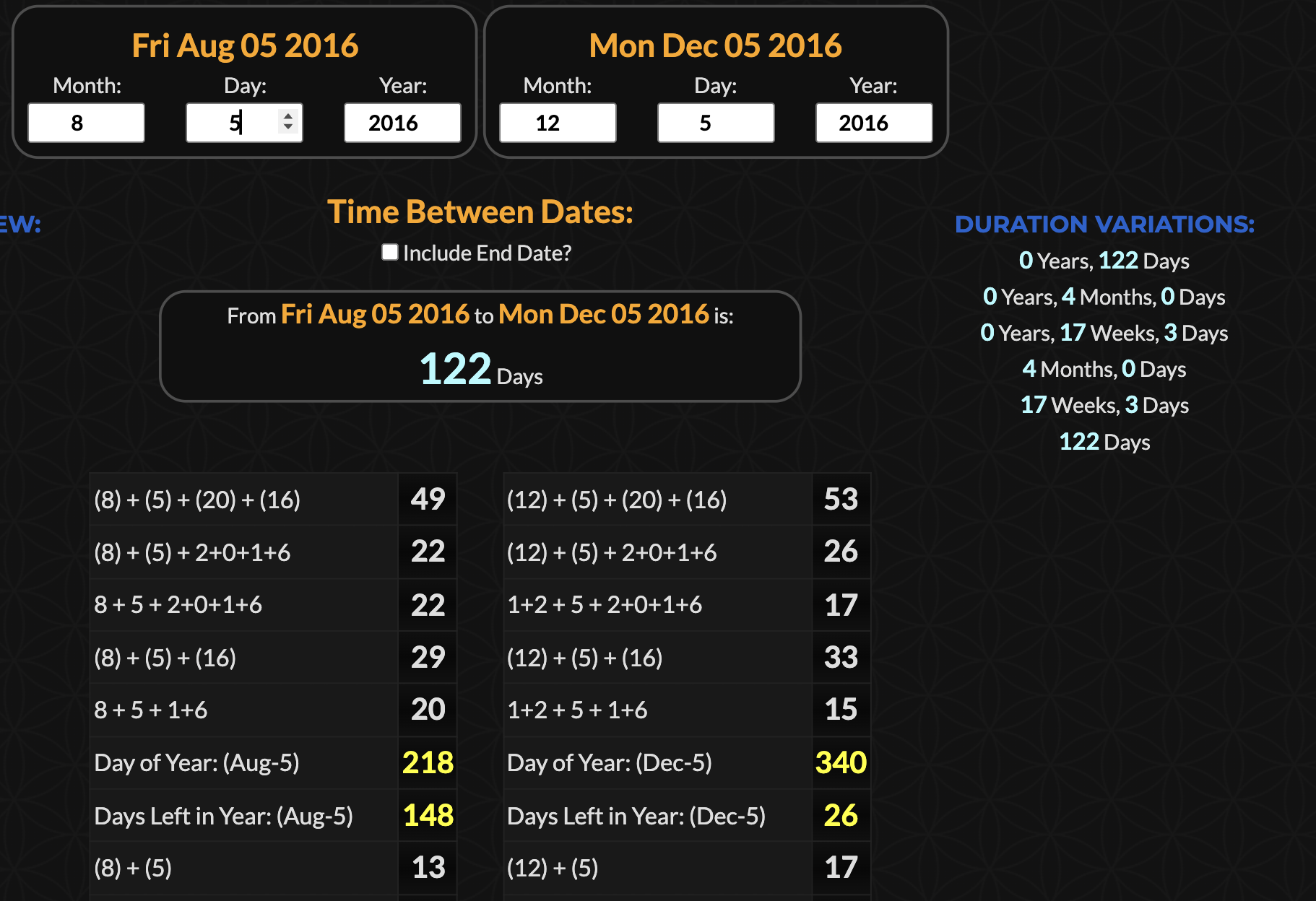Decrement start day with stepper down arrow

pyautogui.click(x=288, y=129)
